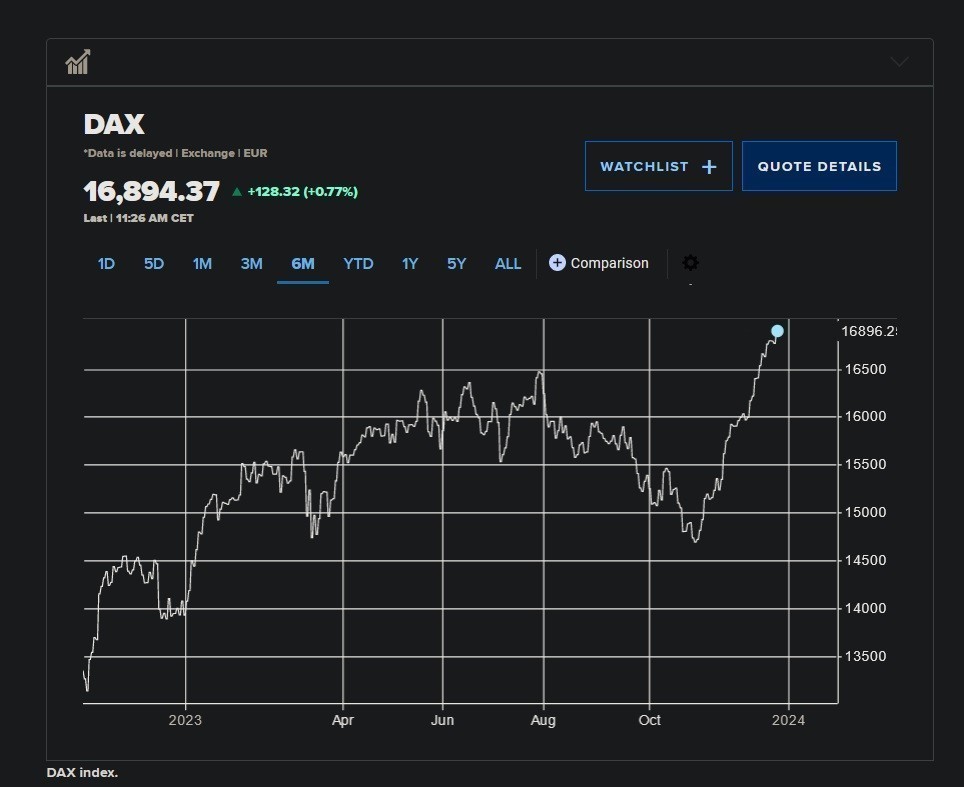964x787 pixels.
Task: Click the green up-arrow change indicator
Action: [237, 192]
